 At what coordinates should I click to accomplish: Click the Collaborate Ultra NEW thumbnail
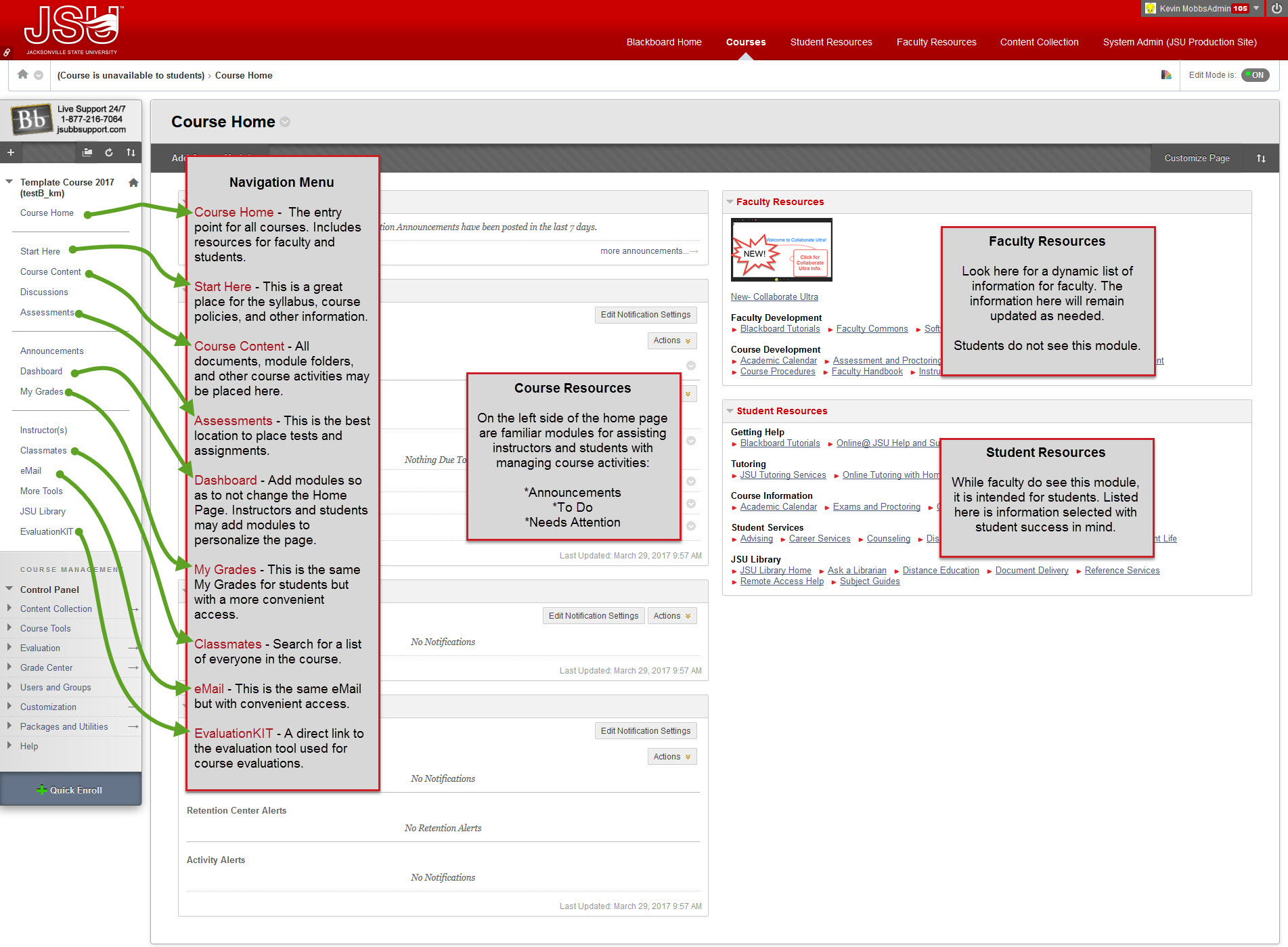click(x=782, y=250)
